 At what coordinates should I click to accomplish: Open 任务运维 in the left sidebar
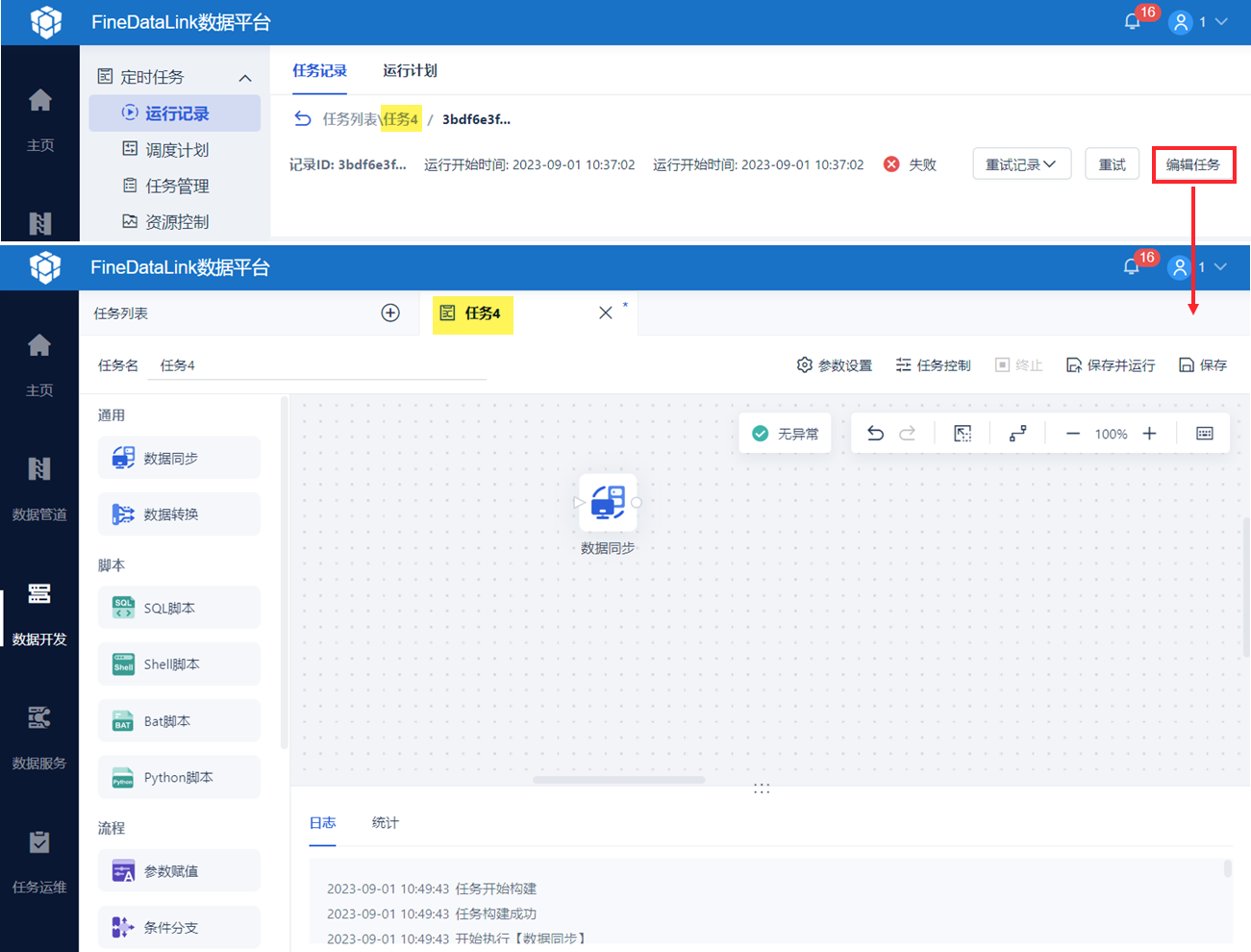39,862
